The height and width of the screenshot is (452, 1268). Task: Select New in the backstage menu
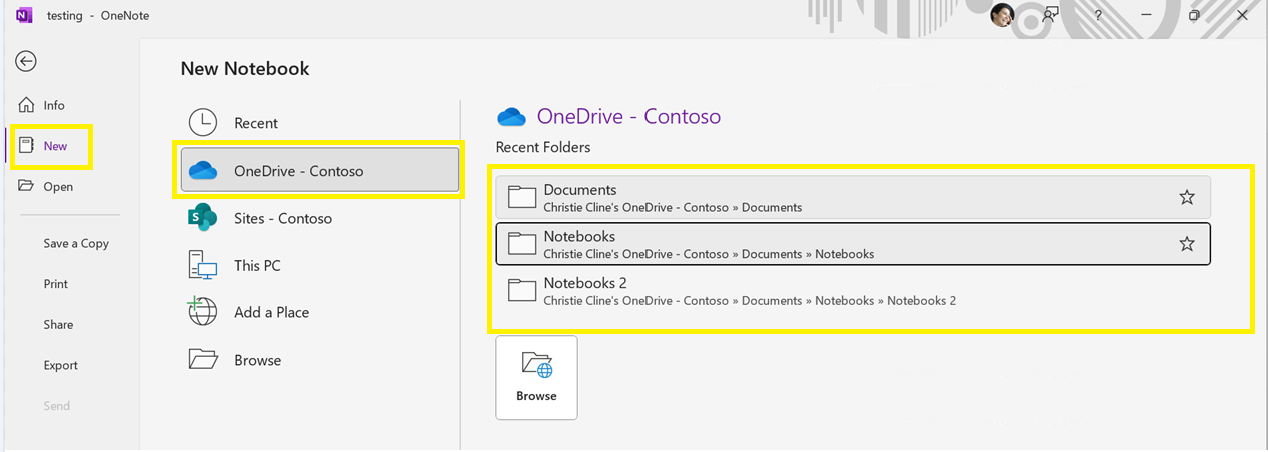pos(55,146)
